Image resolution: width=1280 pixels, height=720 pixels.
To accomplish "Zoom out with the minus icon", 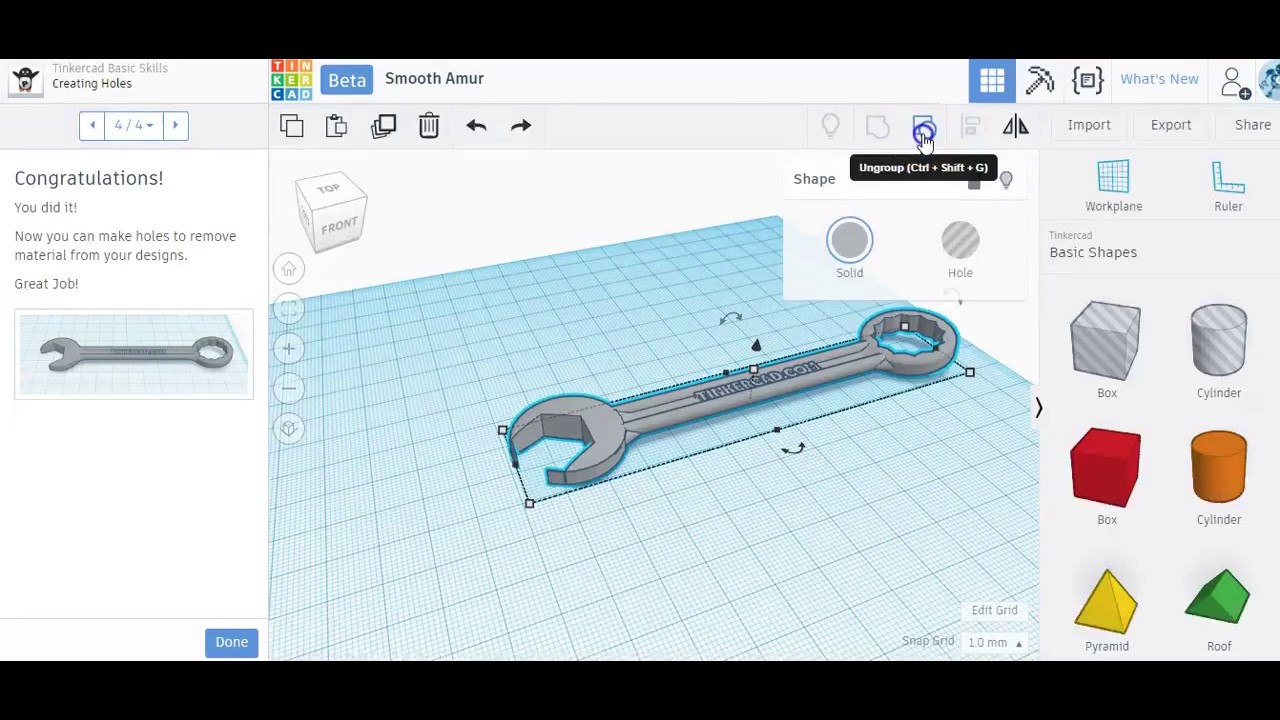I will [x=289, y=388].
